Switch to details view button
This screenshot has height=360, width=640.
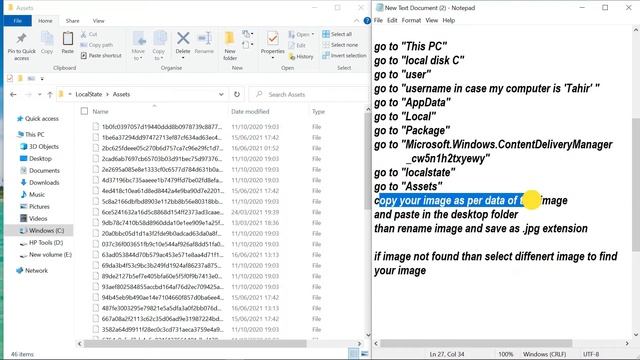[353, 353]
